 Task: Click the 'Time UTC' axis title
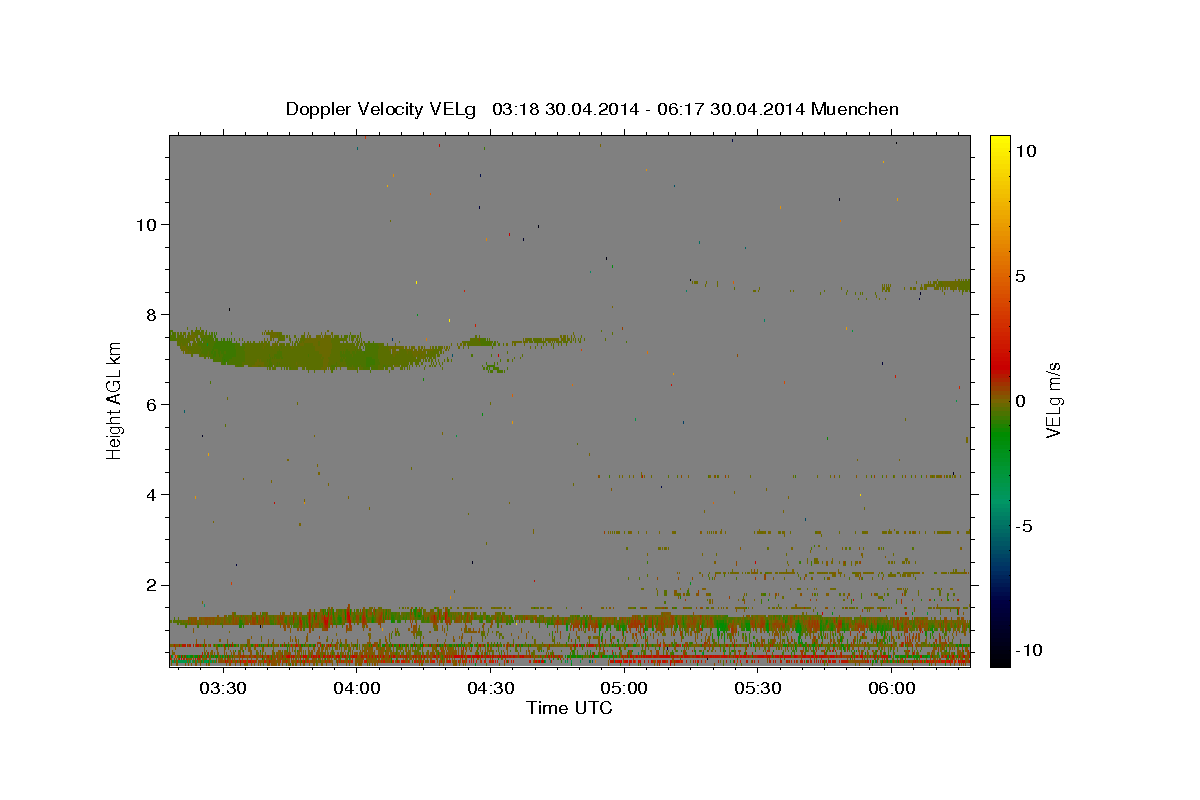pyautogui.click(x=569, y=708)
